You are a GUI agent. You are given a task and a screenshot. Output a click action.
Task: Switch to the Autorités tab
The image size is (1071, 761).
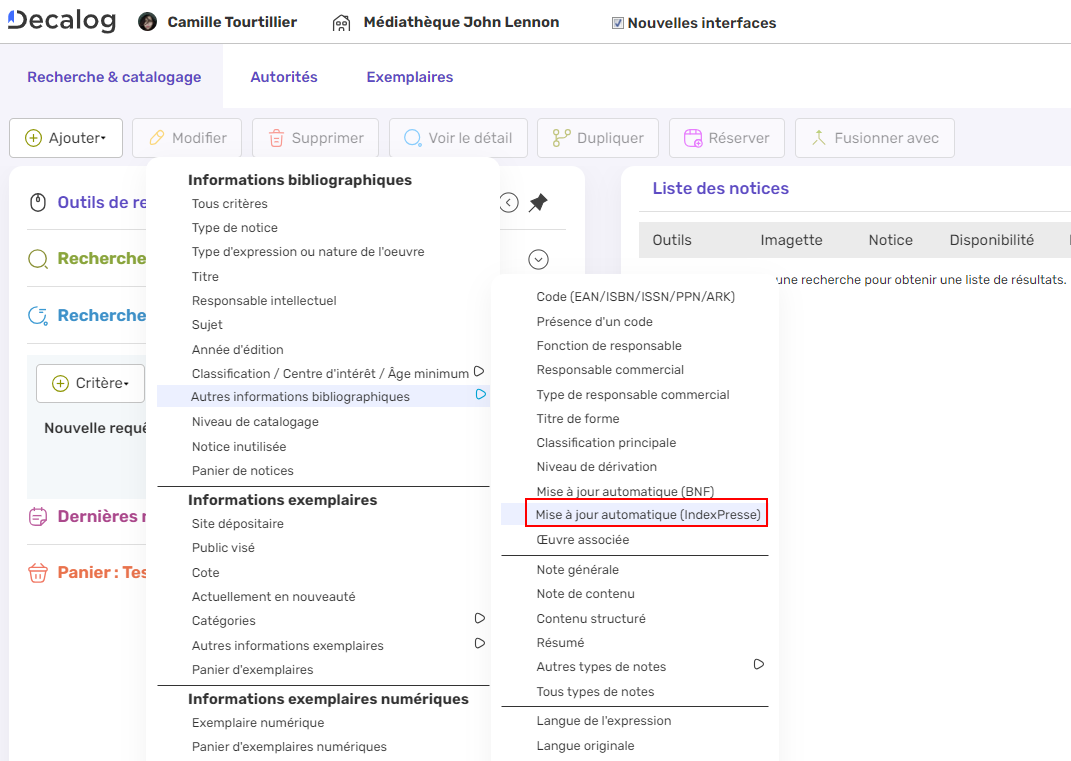[x=284, y=77]
